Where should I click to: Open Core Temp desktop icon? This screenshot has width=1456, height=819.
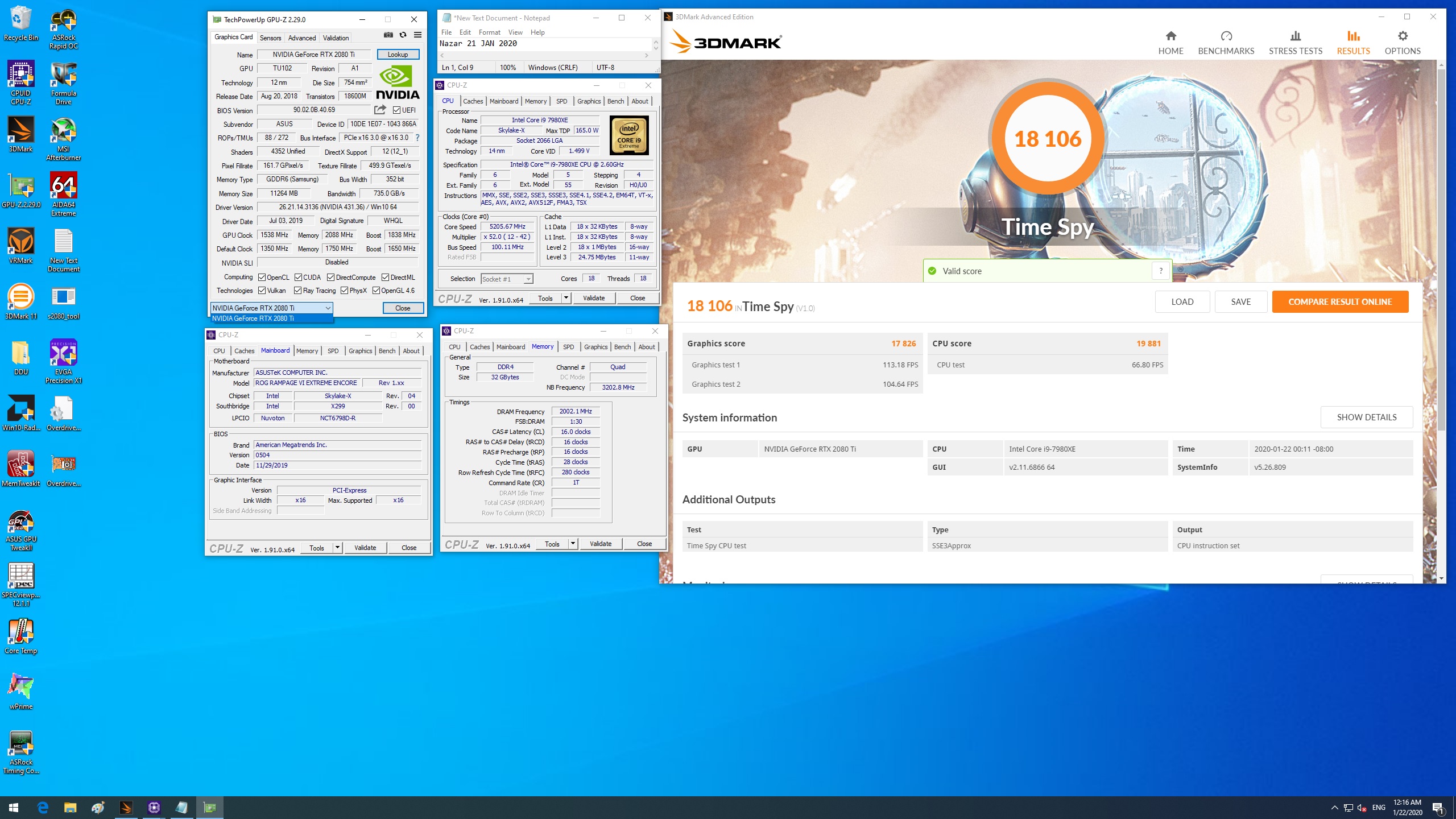coord(21,636)
